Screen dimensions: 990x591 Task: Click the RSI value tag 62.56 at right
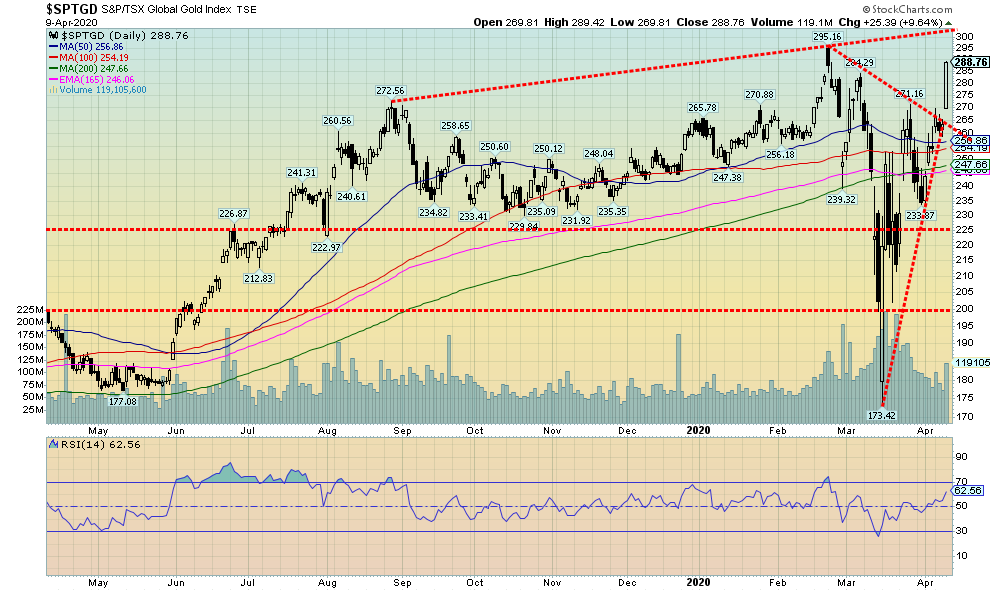(x=967, y=491)
